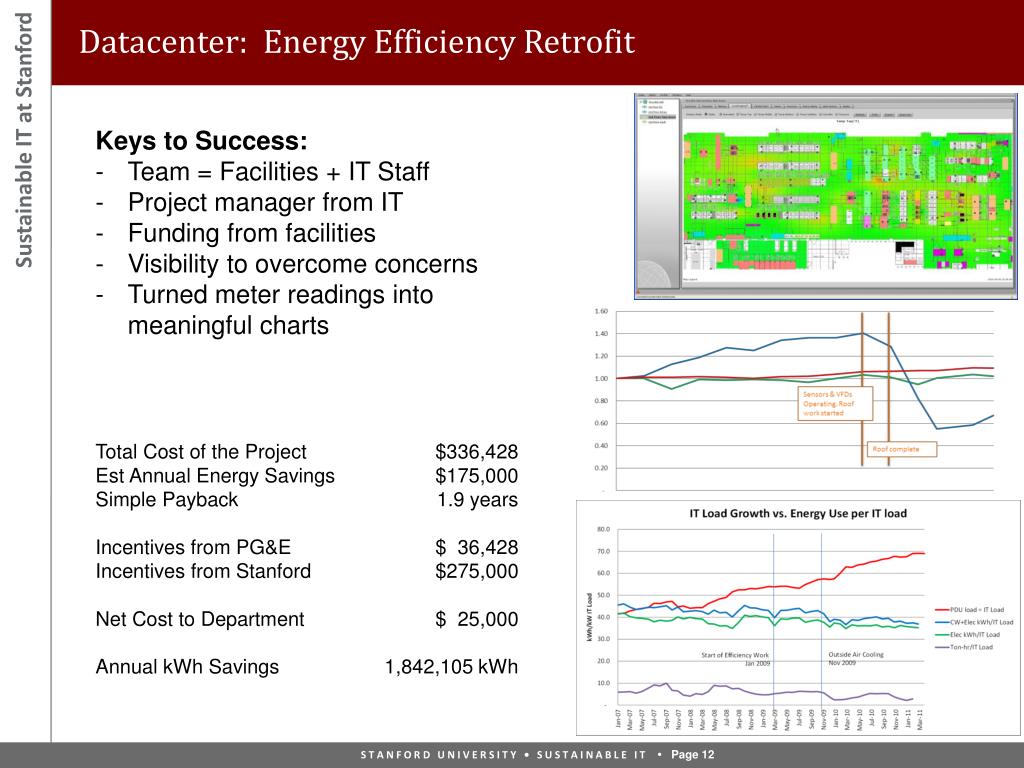The height and width of the screenshot is (768, 1024).
Task: Select the value $ 25,000
Action: click(476, 619)
